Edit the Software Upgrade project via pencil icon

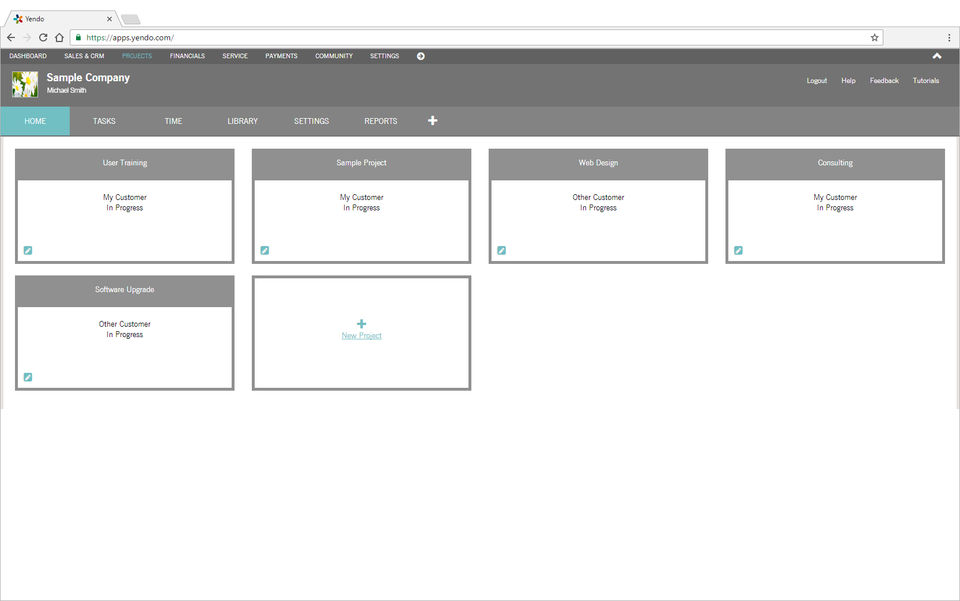tap(28, 377)
